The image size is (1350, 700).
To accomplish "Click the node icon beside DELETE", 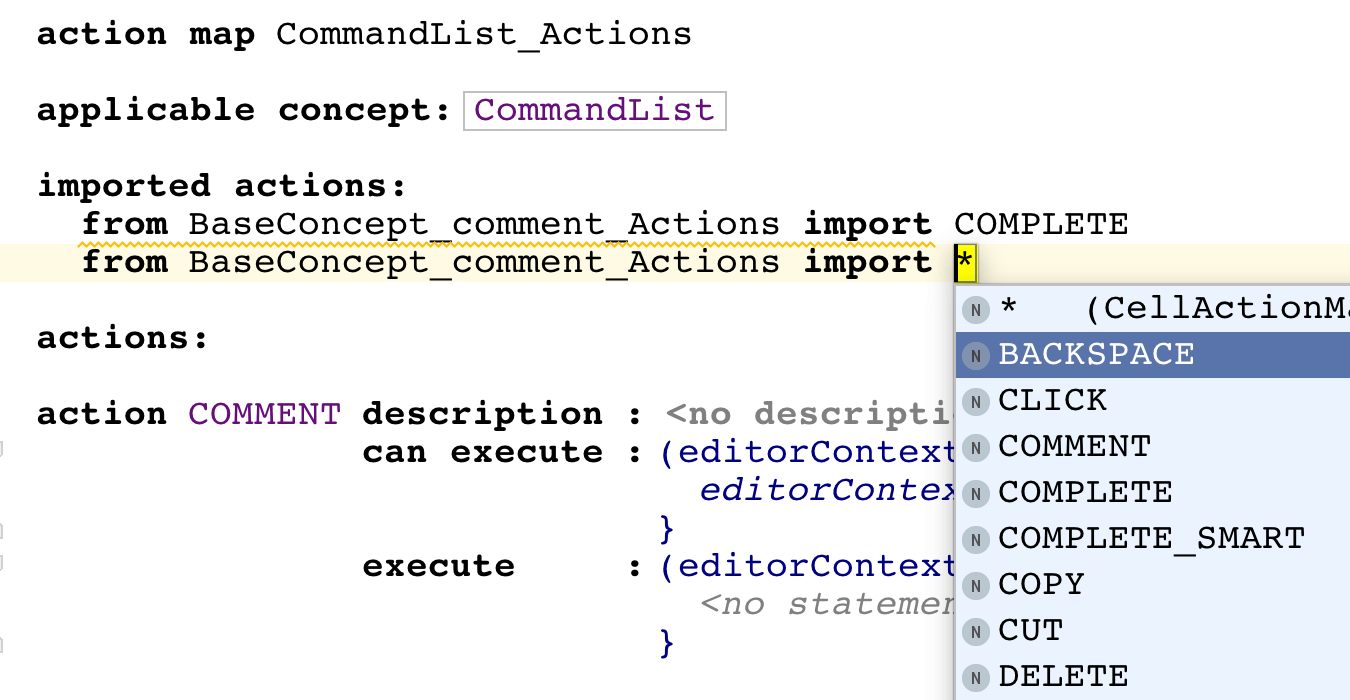I will [975, 677].
